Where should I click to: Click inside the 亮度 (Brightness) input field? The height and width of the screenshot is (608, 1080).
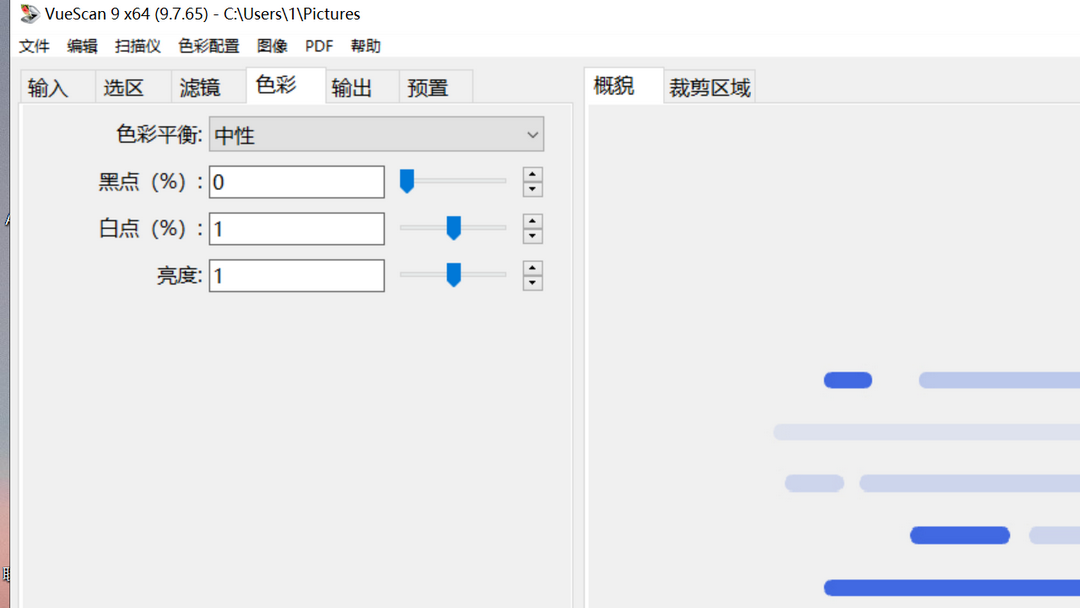click(295, 275)
